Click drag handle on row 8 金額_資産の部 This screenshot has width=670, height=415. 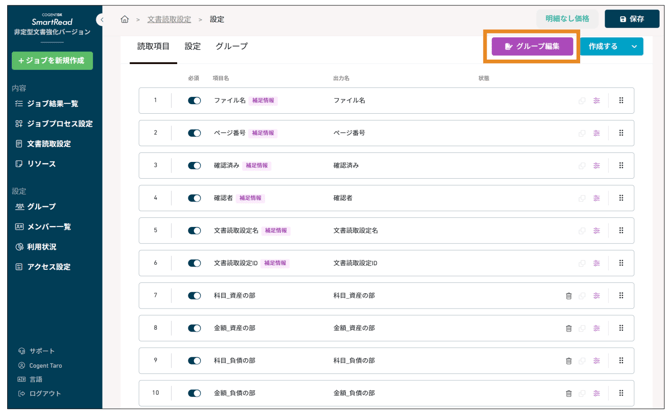(x=621, y=328)
